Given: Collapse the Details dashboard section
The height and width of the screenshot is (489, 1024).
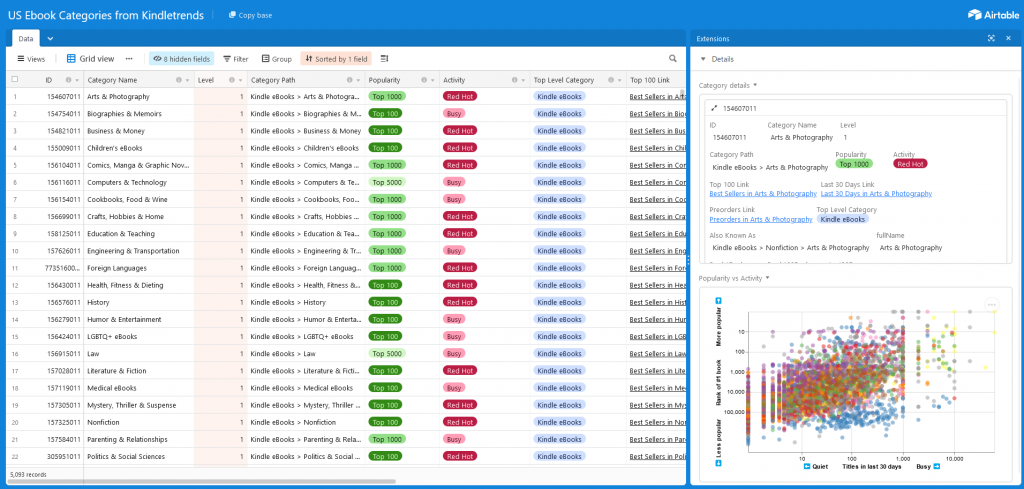Looking at the screenshot, I should 703,59.
